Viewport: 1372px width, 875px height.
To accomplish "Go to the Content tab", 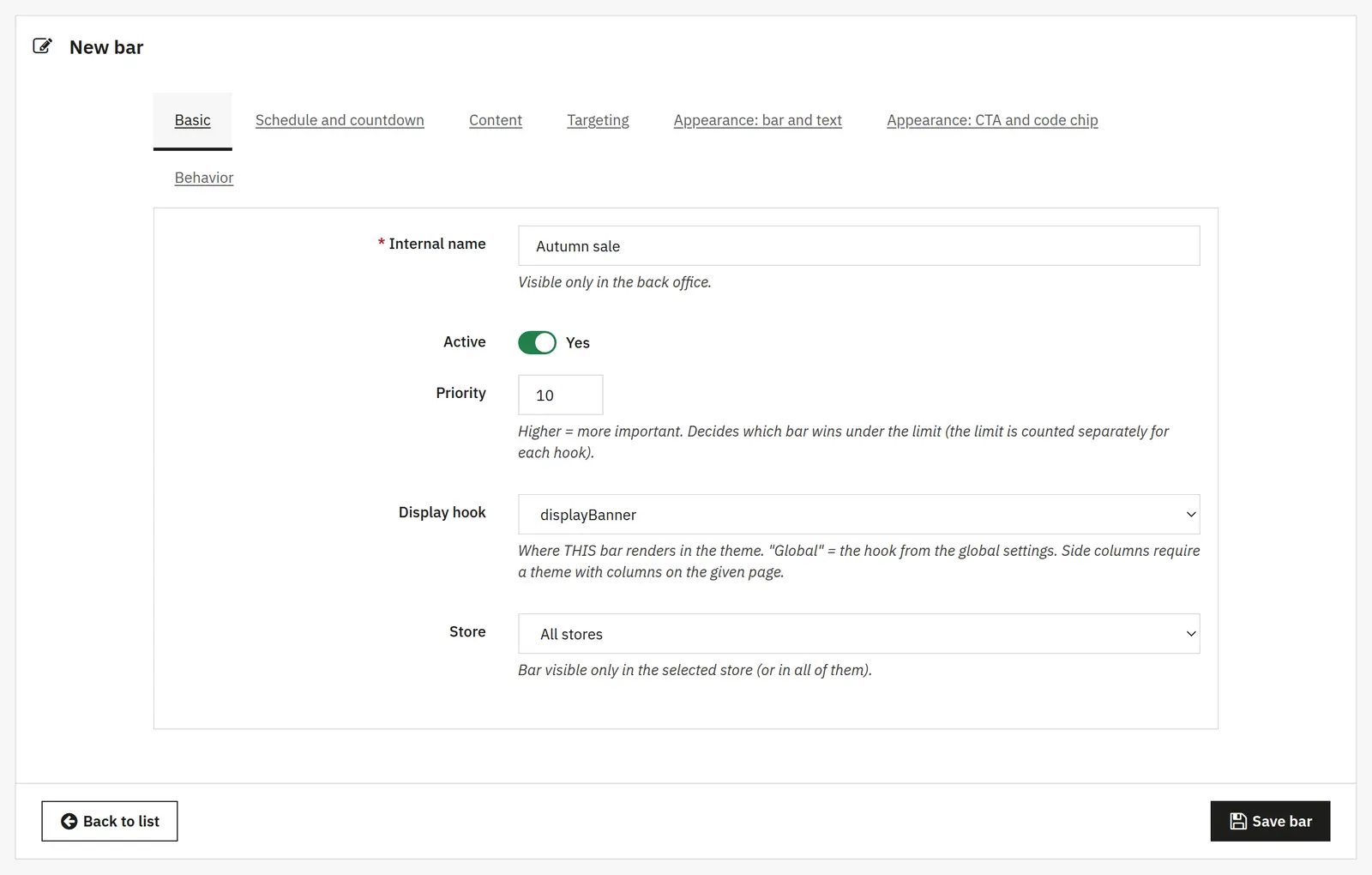I will click(x=496, y=121).
